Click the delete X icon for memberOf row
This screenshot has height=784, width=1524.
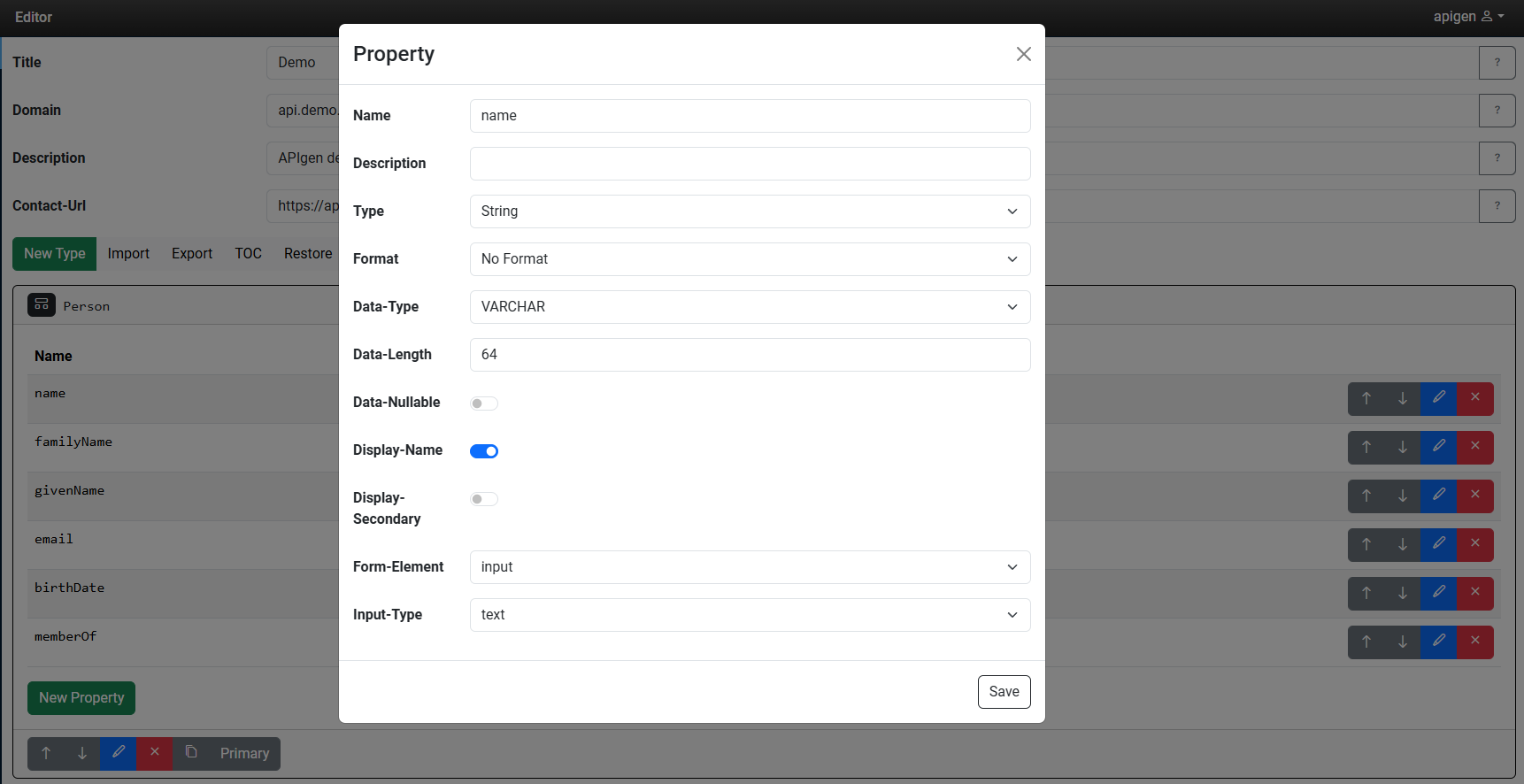pyautogui.click(x=1474, y=642)
